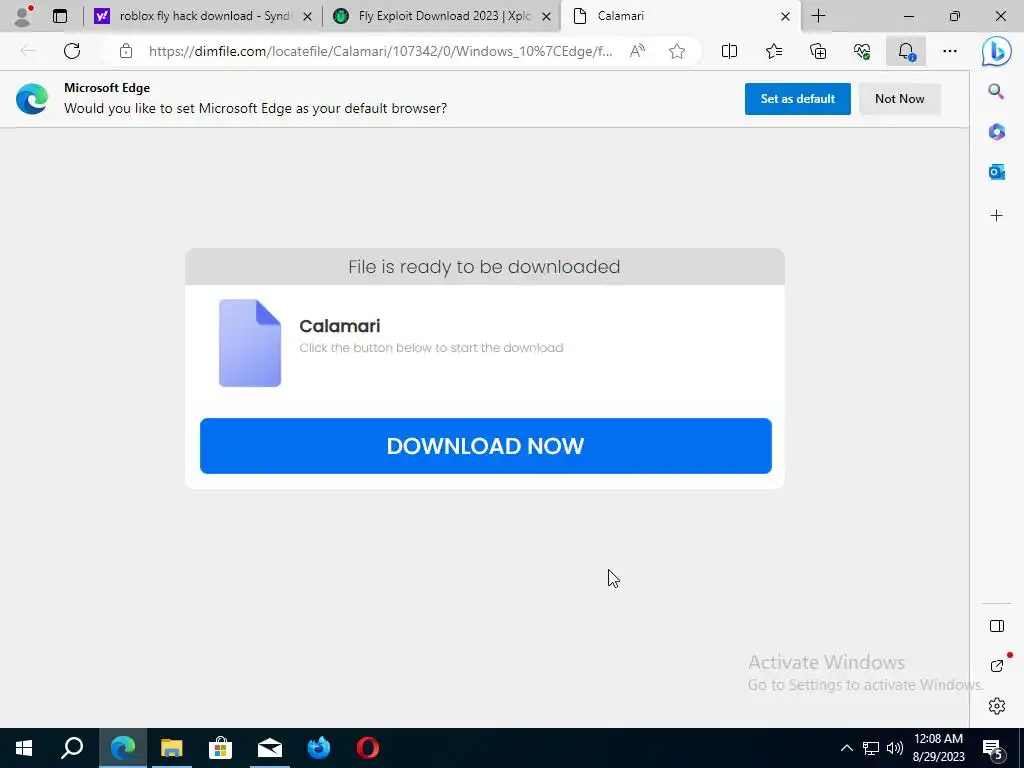Image resolution: width=1024 pixels, height=768 pixels.
Task: Click Set as default button
Action: 797,99
